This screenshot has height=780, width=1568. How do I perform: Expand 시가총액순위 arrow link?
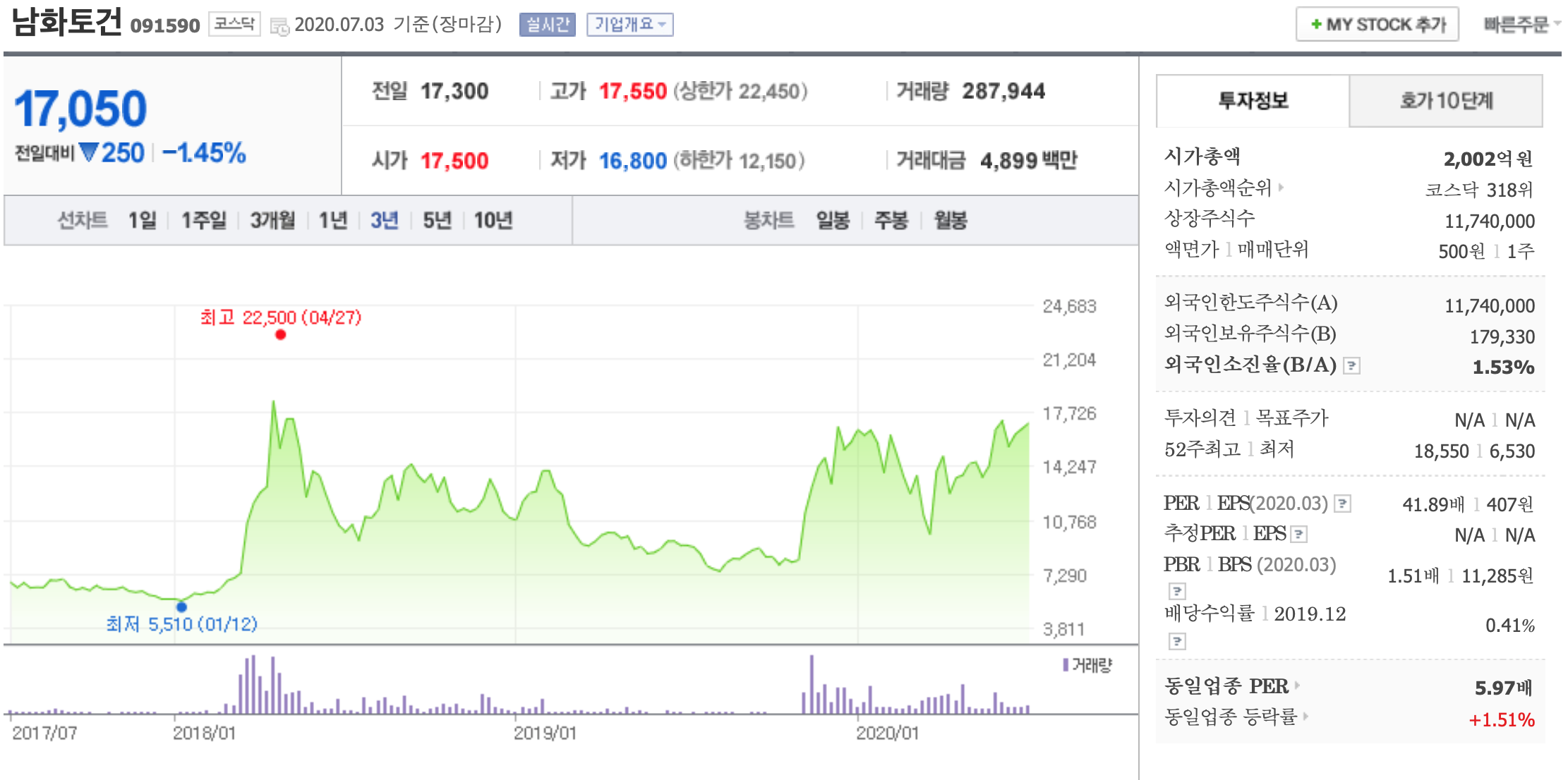(1281, 188)
